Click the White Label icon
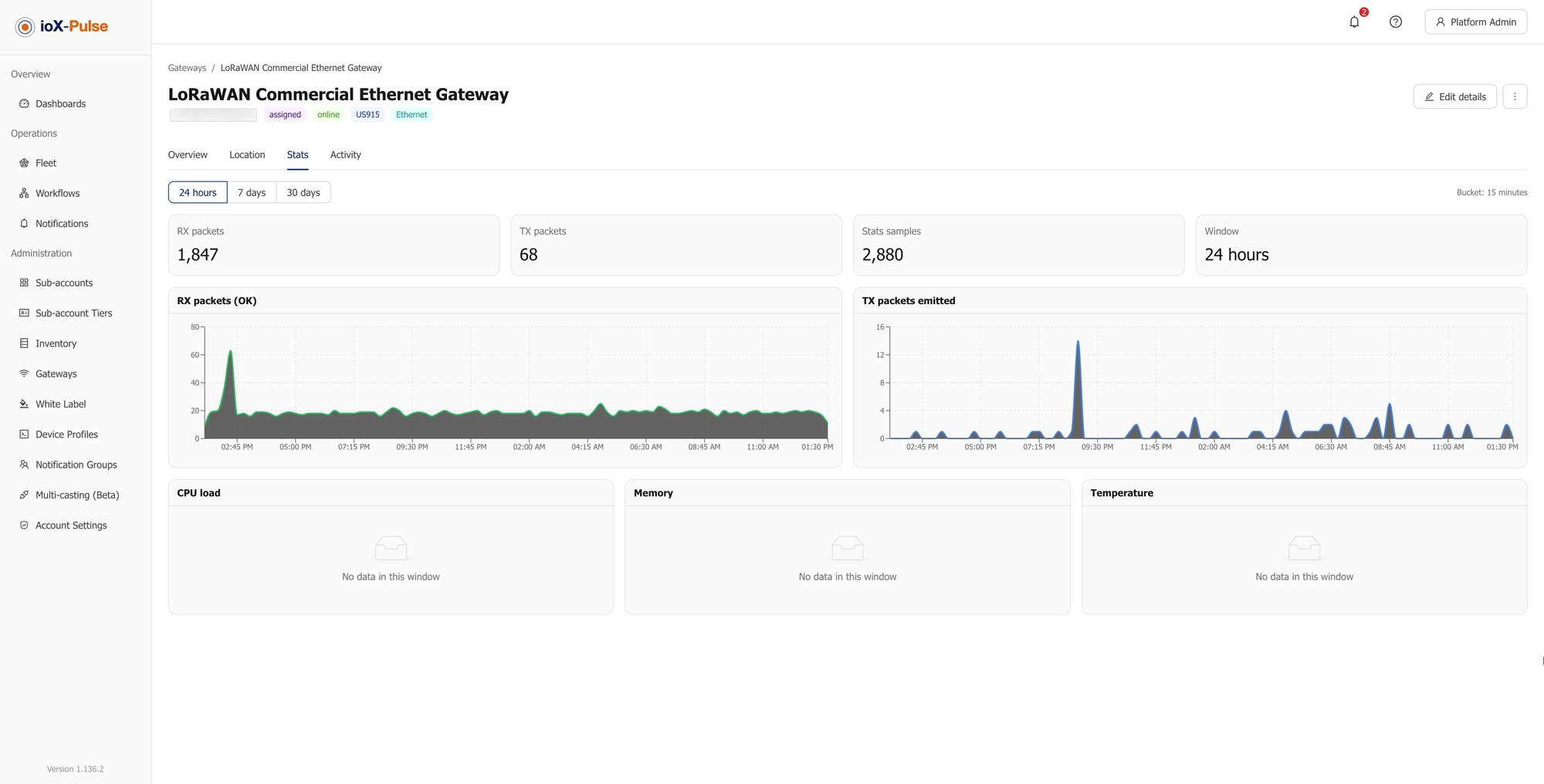The width and height of the screenshot is (1544, 784). coord(24,404)
